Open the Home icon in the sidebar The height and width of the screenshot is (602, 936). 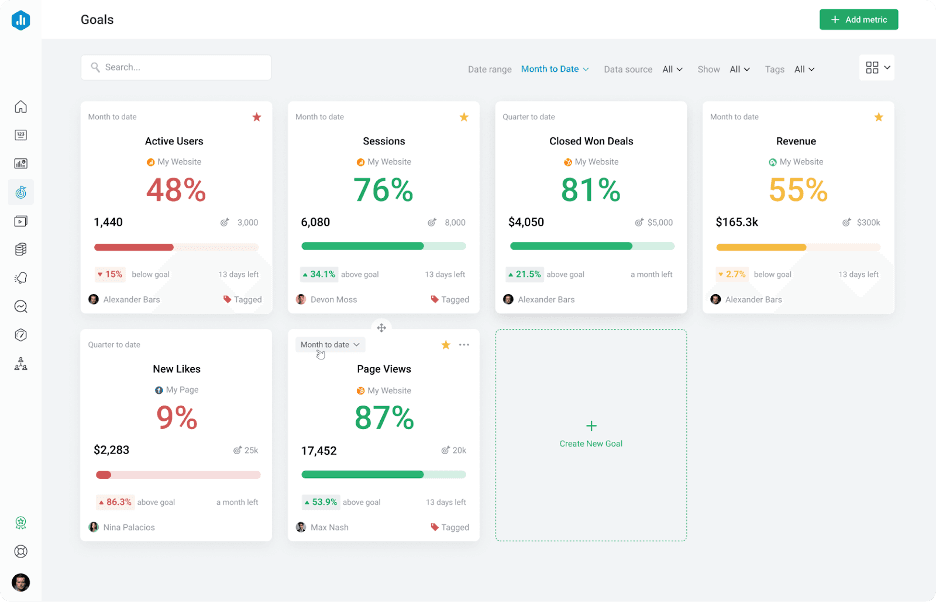[21, 107]
